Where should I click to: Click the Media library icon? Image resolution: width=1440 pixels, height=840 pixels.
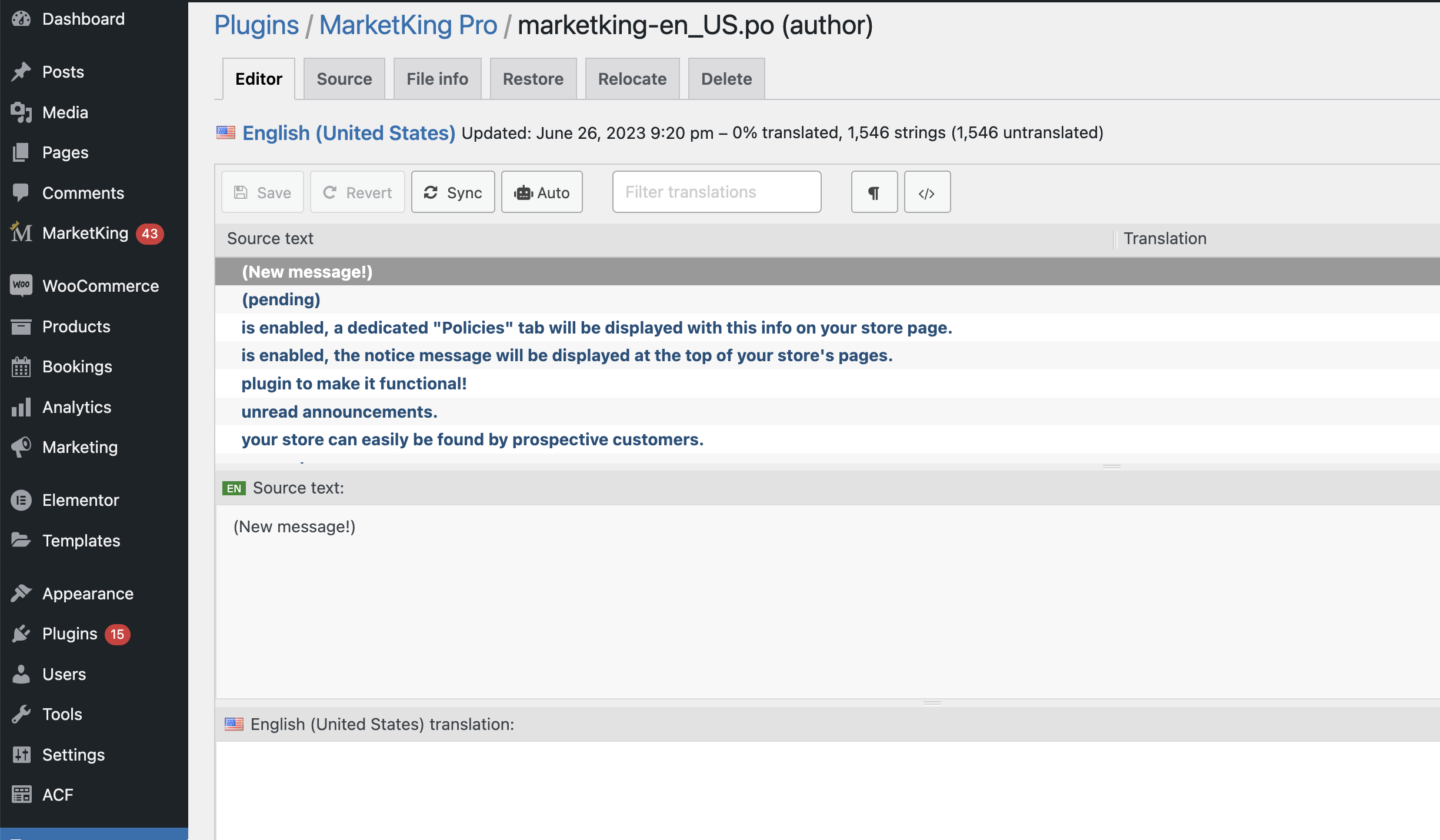coord(21,112)
